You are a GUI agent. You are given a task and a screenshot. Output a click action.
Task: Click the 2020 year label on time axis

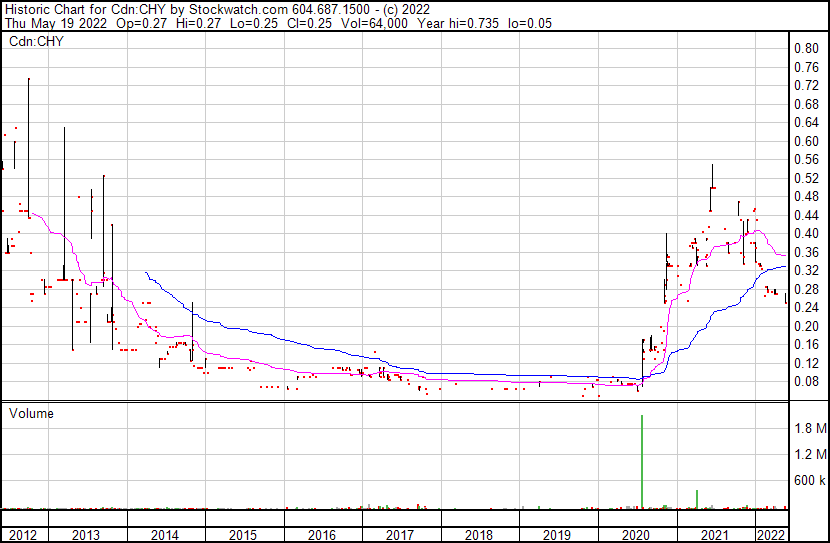coord(636,535)
